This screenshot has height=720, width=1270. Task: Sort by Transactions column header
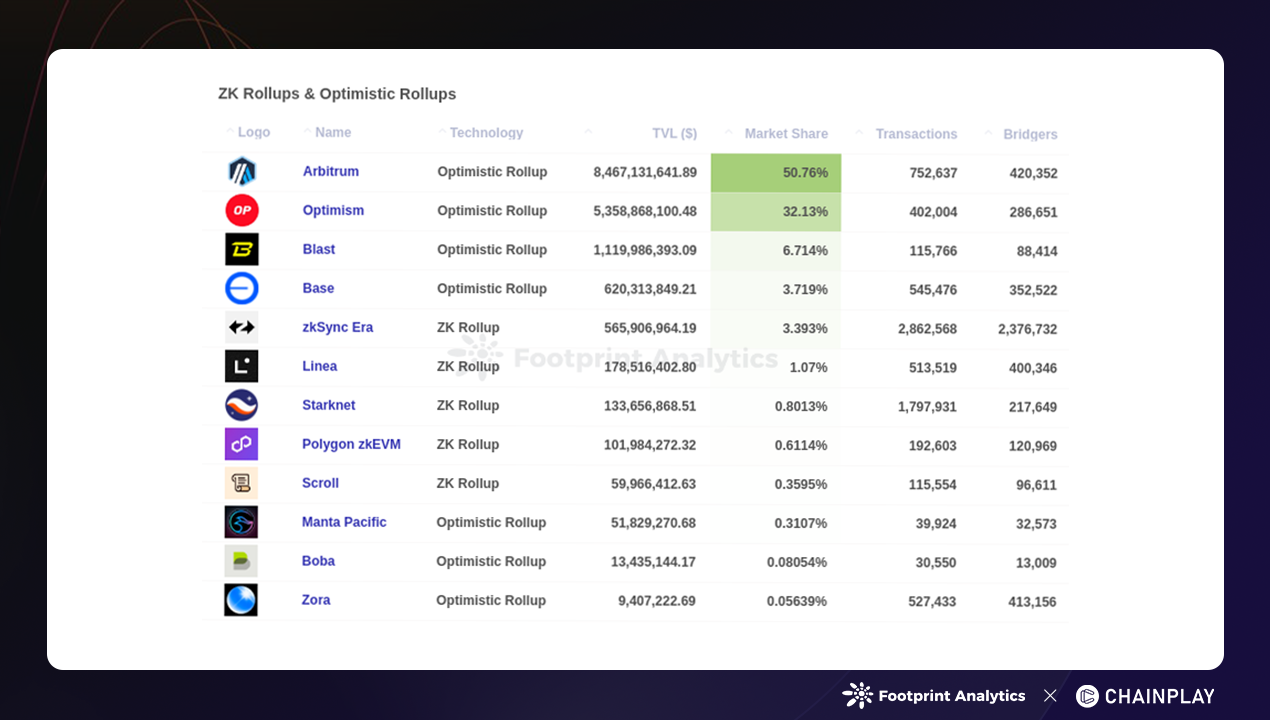tap(915, 134)
